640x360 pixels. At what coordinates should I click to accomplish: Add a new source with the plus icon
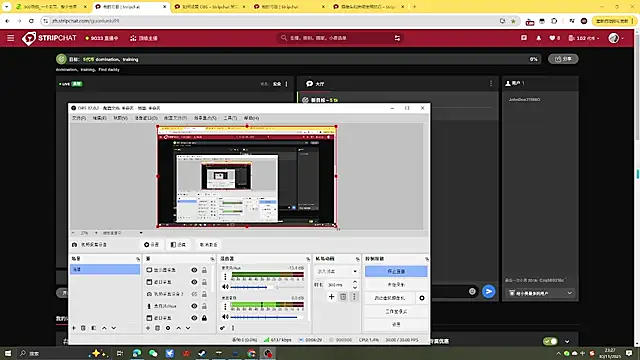[x=148, y=328]
